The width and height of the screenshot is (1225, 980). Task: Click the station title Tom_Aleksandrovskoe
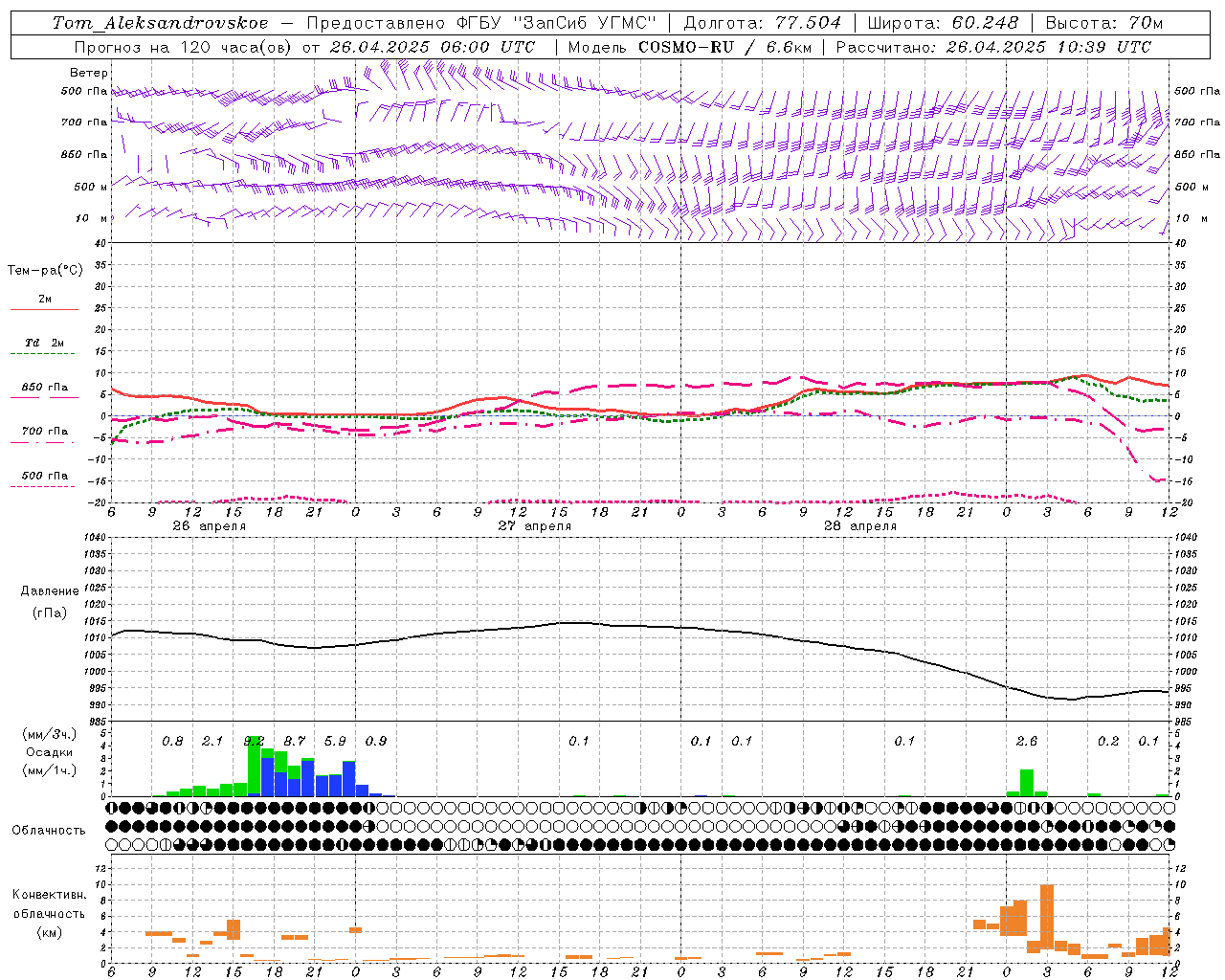[x=161, y=23]
